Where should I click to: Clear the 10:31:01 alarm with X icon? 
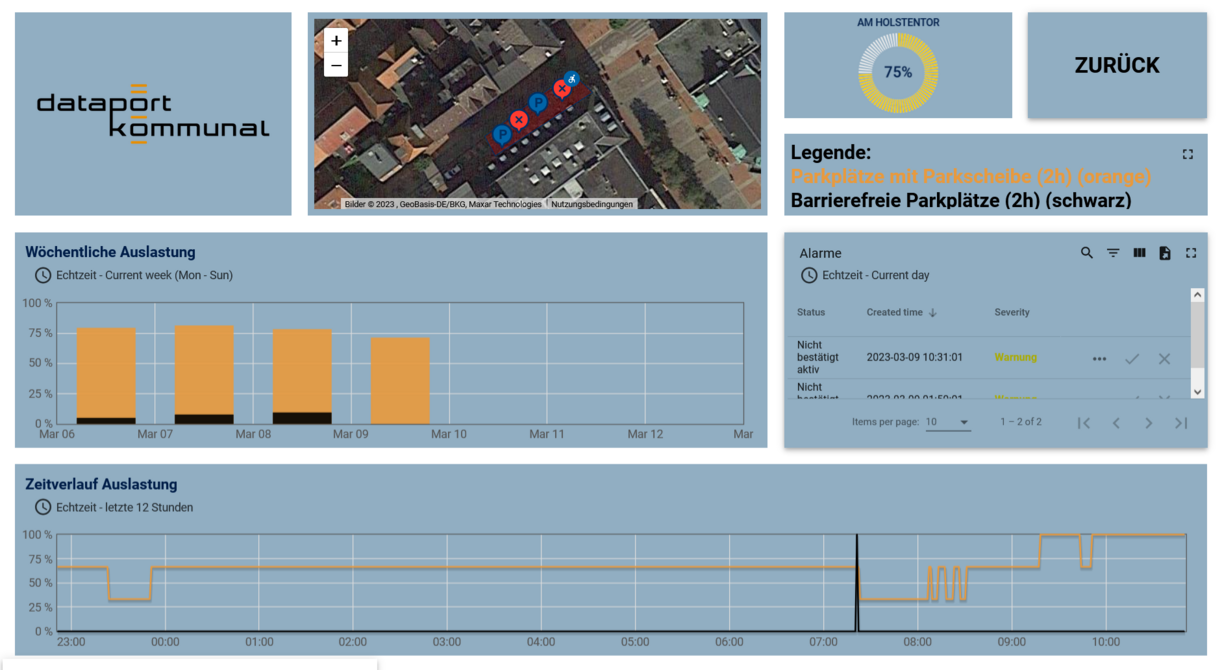click(x=1164, y=358)
